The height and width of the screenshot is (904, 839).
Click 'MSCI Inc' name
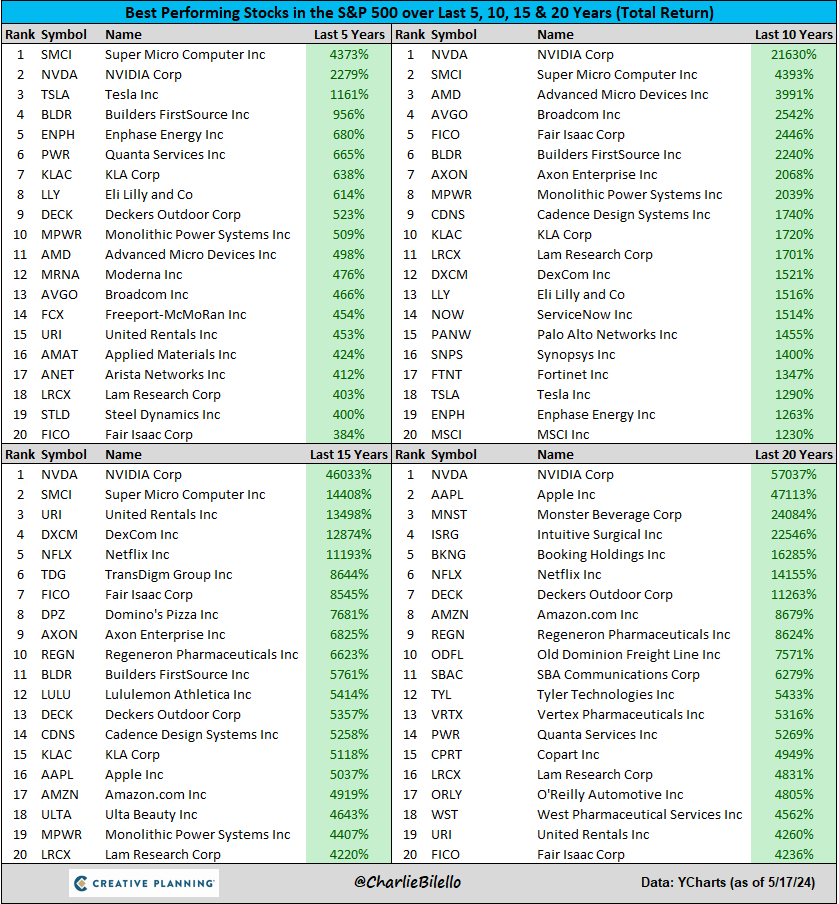pos(563,435)
